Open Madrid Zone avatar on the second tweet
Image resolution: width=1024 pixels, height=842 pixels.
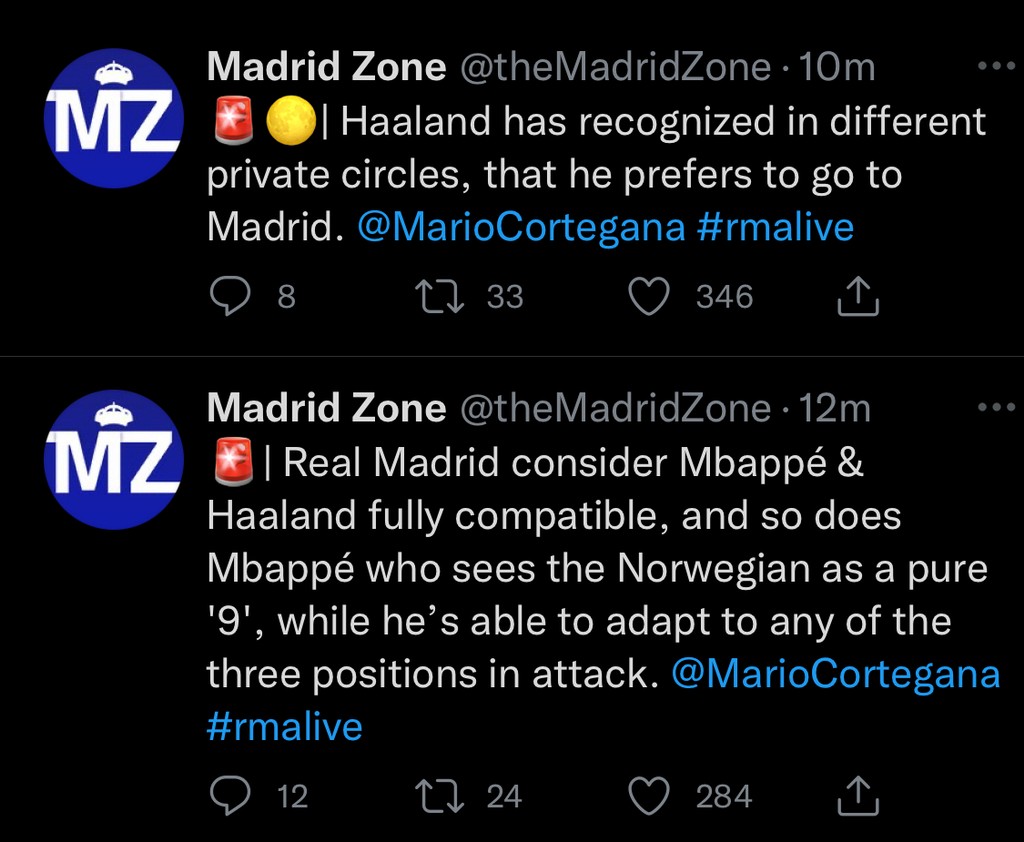coord(113,459)
